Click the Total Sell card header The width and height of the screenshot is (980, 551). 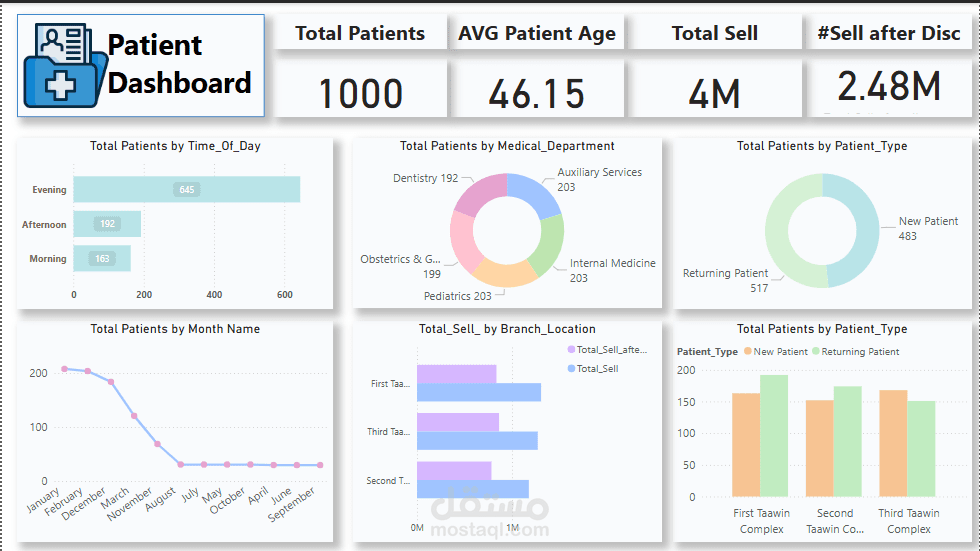click(714, 33)
